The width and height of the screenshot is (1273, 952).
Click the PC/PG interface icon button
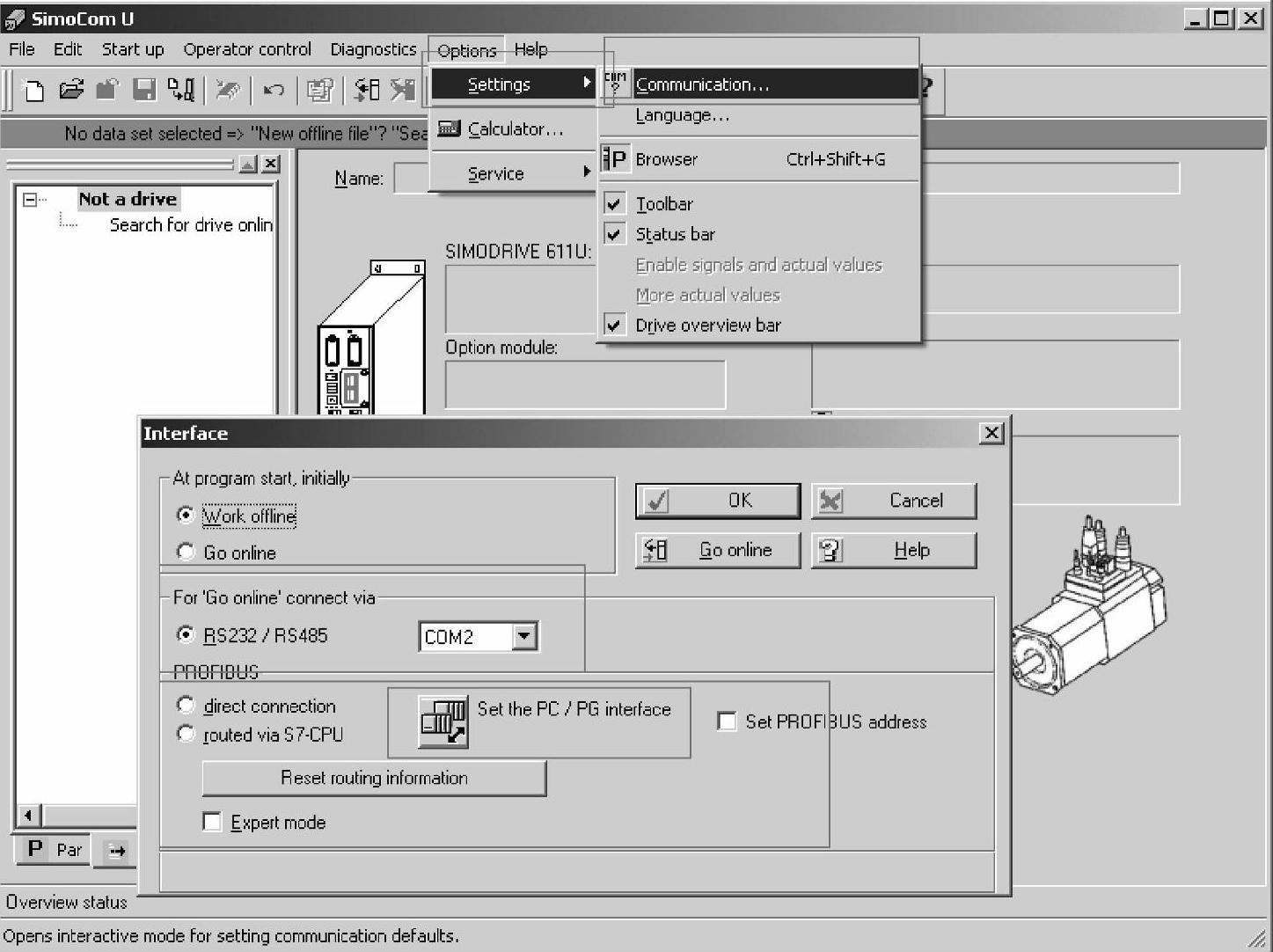pyautogui.click(x=443, y=721)
